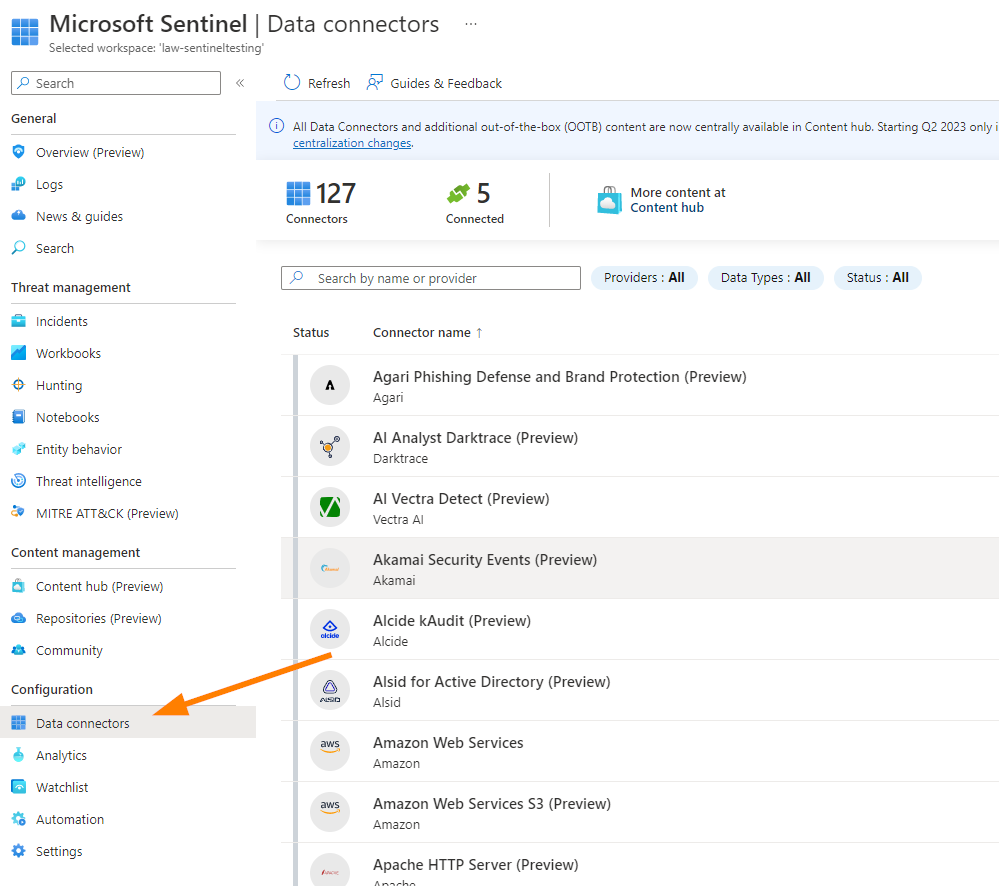
Task: Click the Settings gear icon
Action: (x=18, y=852)
